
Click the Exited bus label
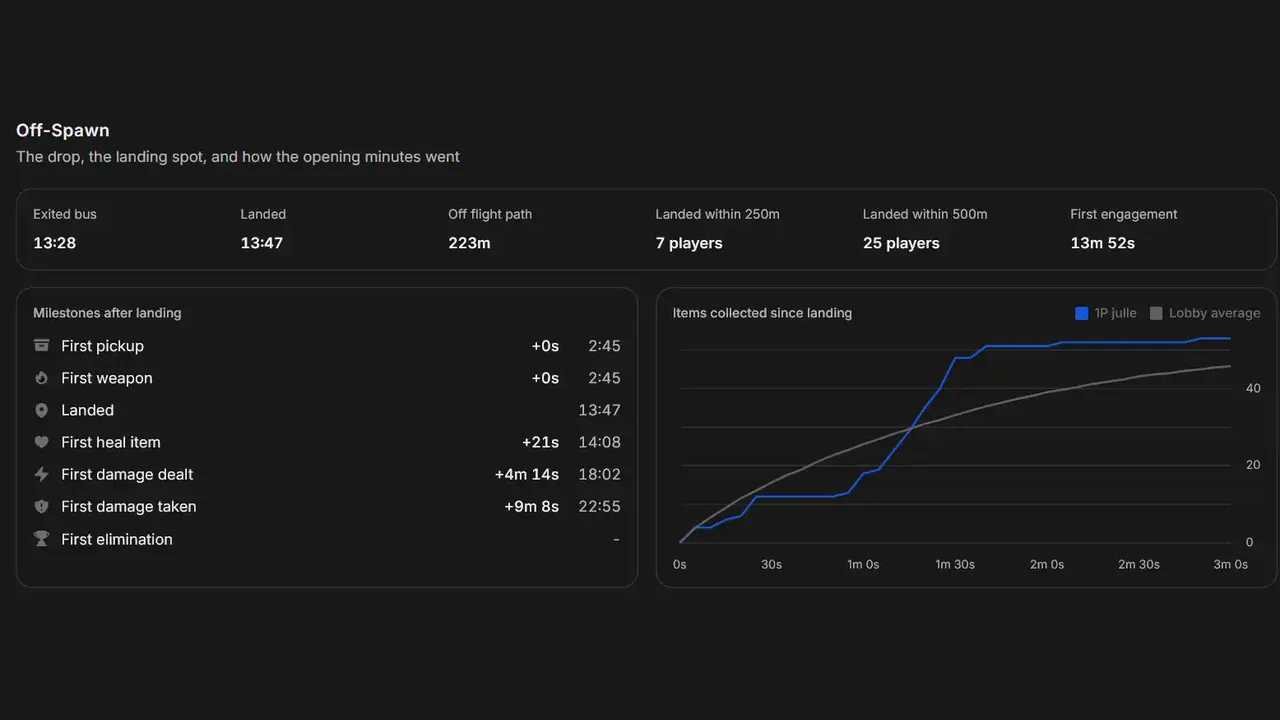[65, 214]
